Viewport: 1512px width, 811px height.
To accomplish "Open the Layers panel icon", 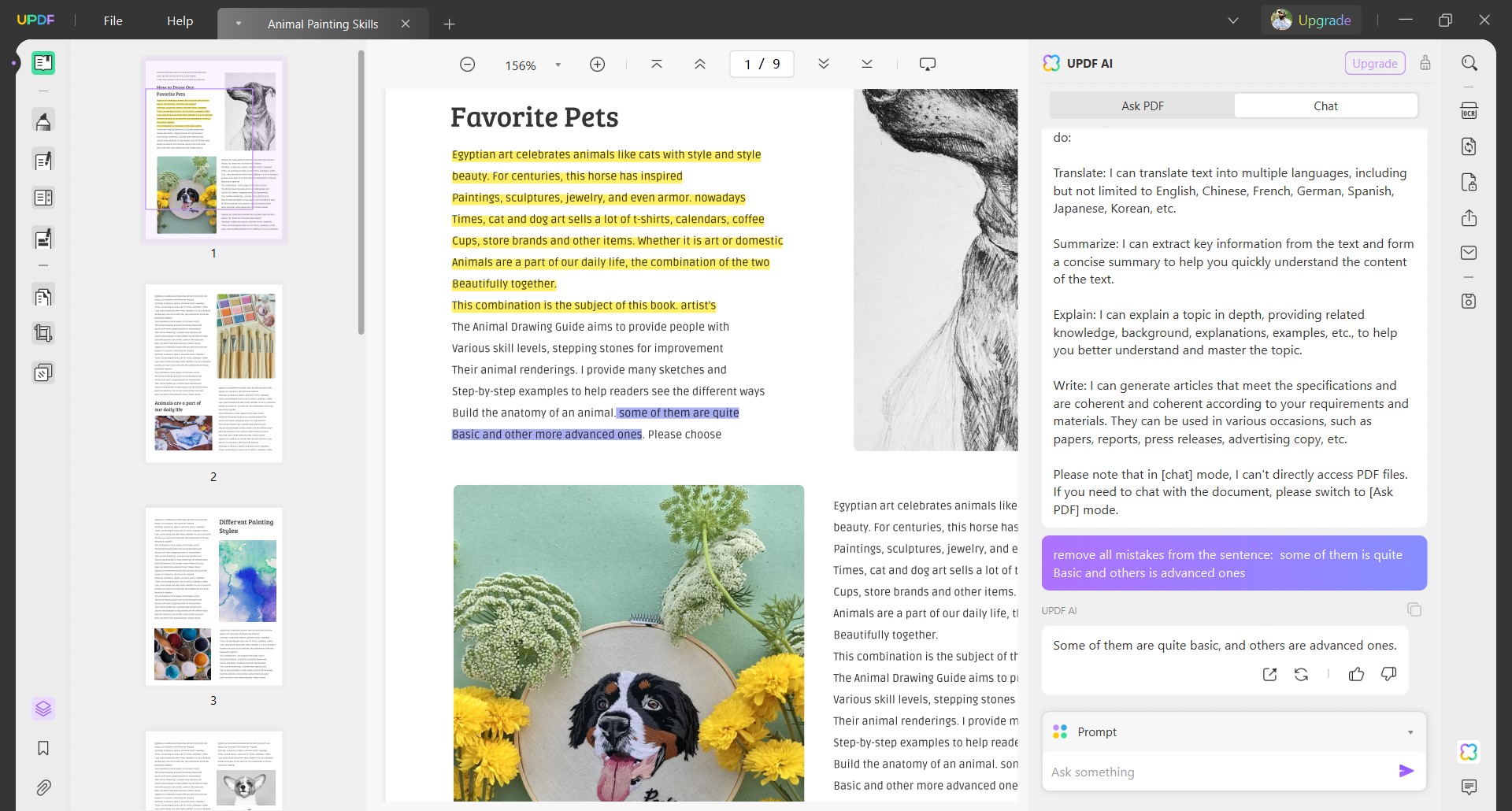I will coord(43,709).
